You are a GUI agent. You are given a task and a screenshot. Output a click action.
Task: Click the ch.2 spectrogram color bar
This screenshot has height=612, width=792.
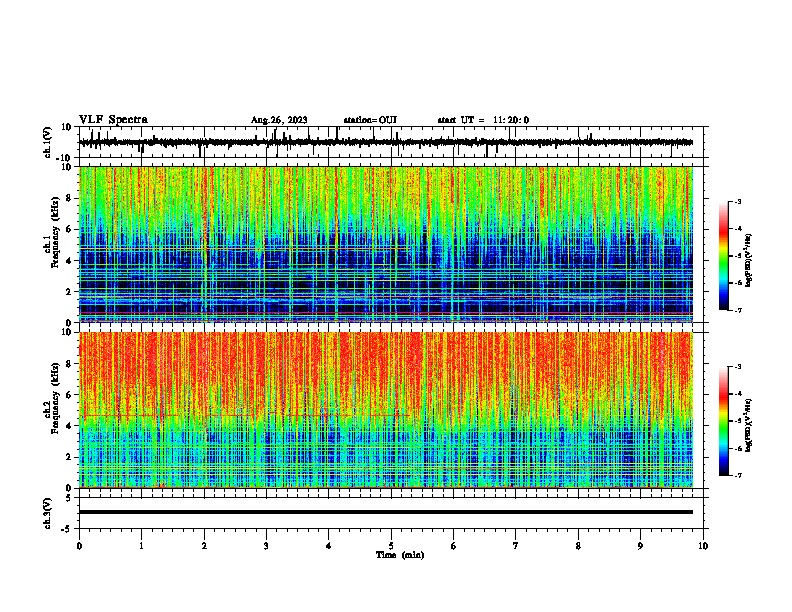[723, 421]
